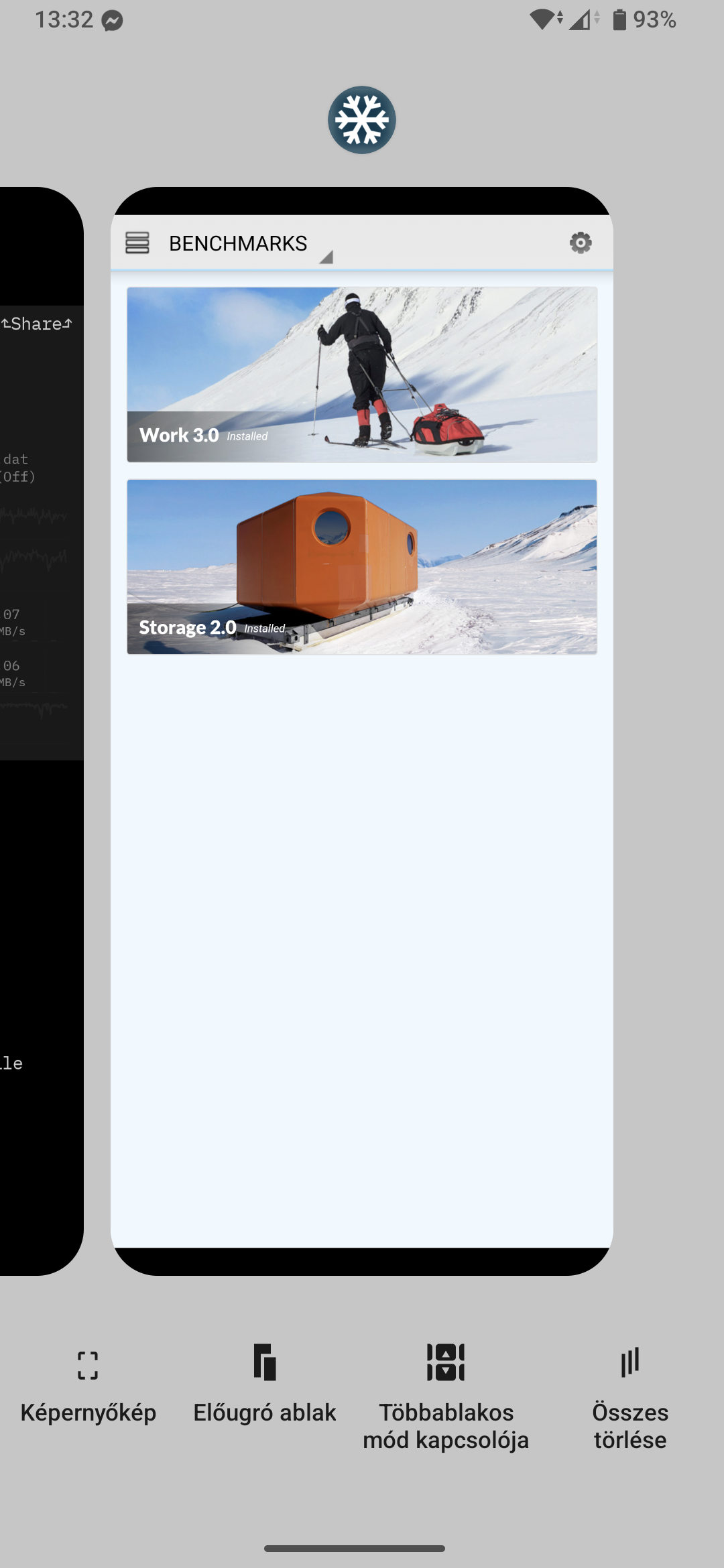Open settings via the gear icon
The image size is (724, 1568).
(x=581, y=243)
